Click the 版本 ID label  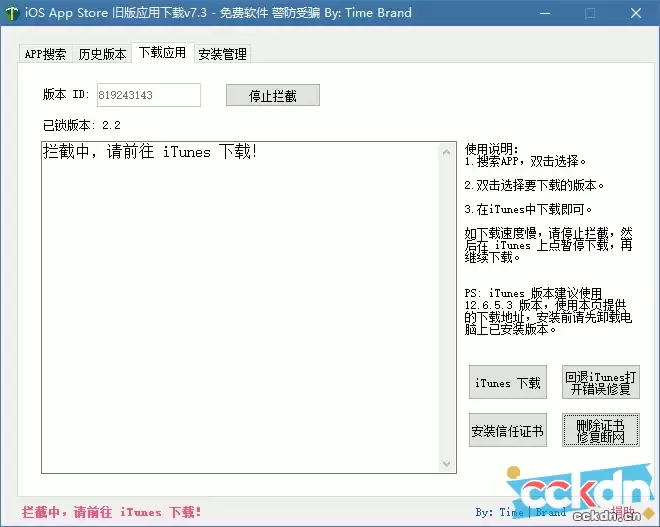coord(66,94)
